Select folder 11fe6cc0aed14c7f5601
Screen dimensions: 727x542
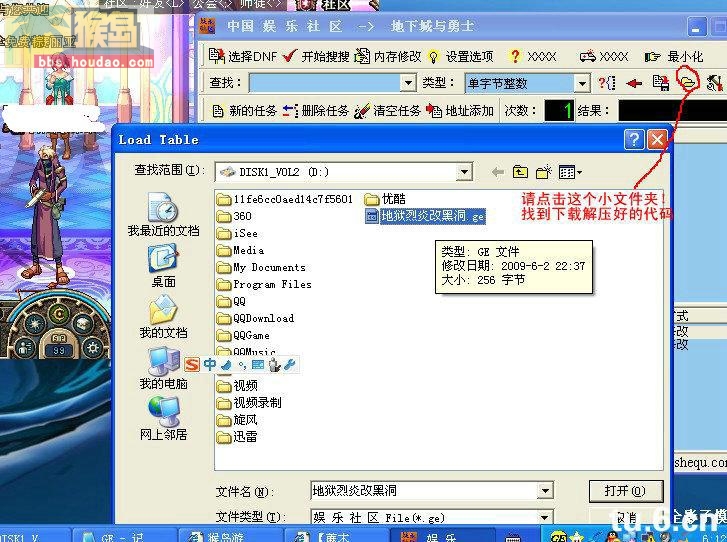pos(285,199)
